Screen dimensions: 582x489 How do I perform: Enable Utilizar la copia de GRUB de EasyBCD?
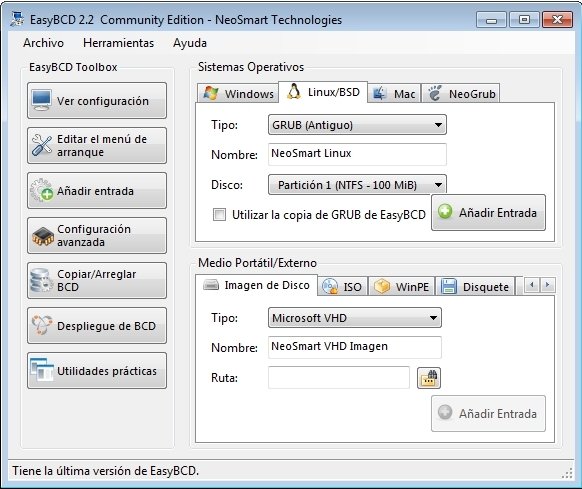click(x=219, y=214)
